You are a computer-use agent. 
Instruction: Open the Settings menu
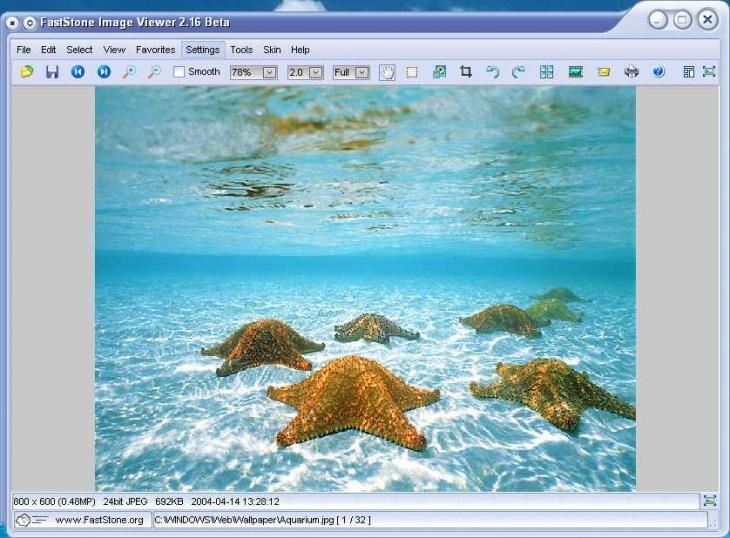pos(202,49)
